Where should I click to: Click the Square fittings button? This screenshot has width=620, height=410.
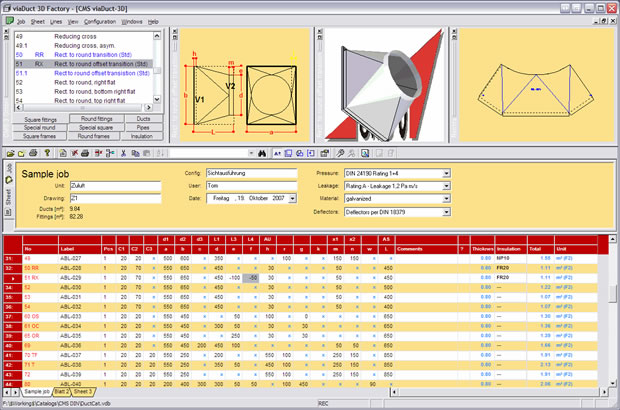pos(40,119)
